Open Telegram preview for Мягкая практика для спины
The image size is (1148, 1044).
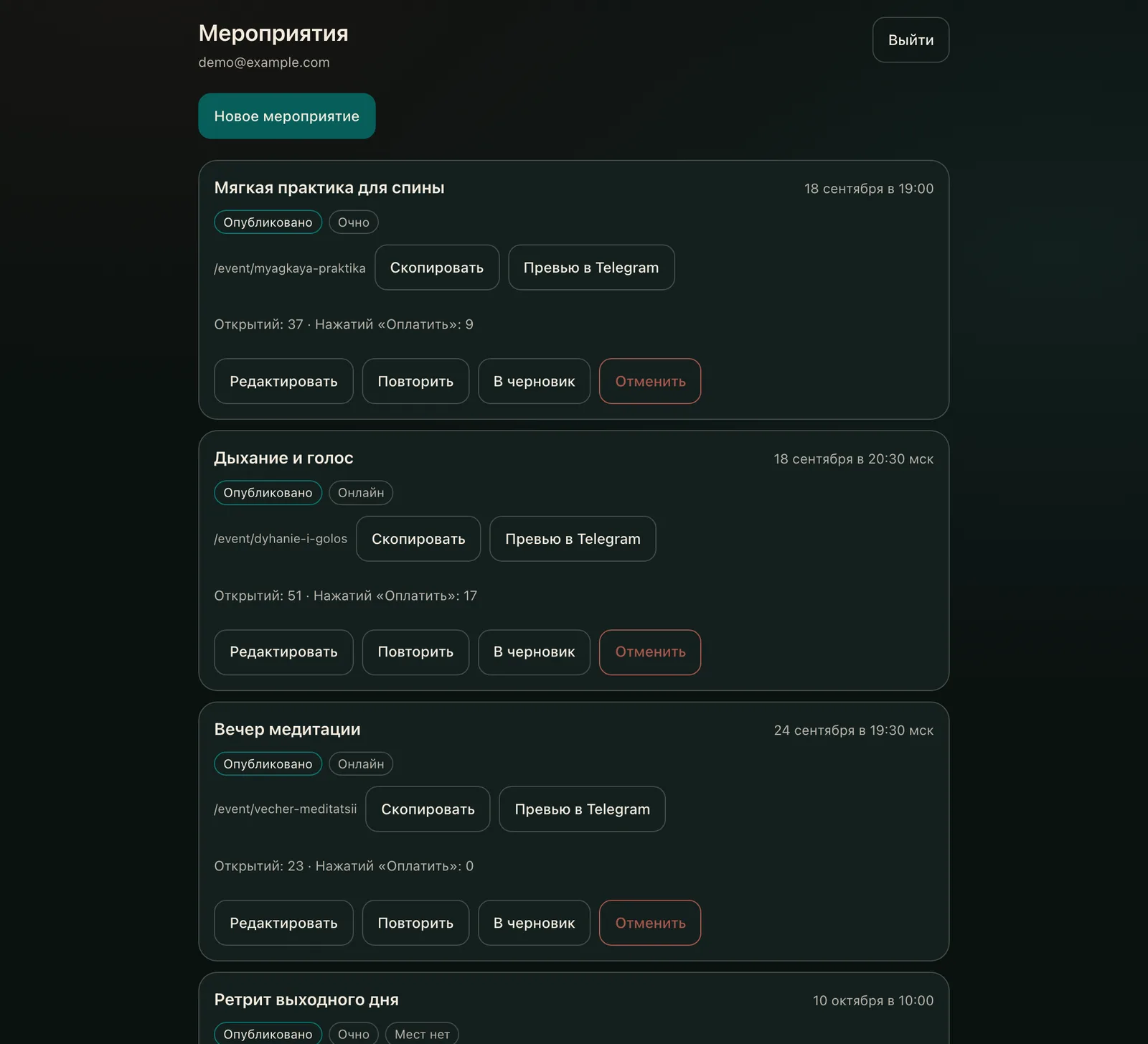coord(591,268)
